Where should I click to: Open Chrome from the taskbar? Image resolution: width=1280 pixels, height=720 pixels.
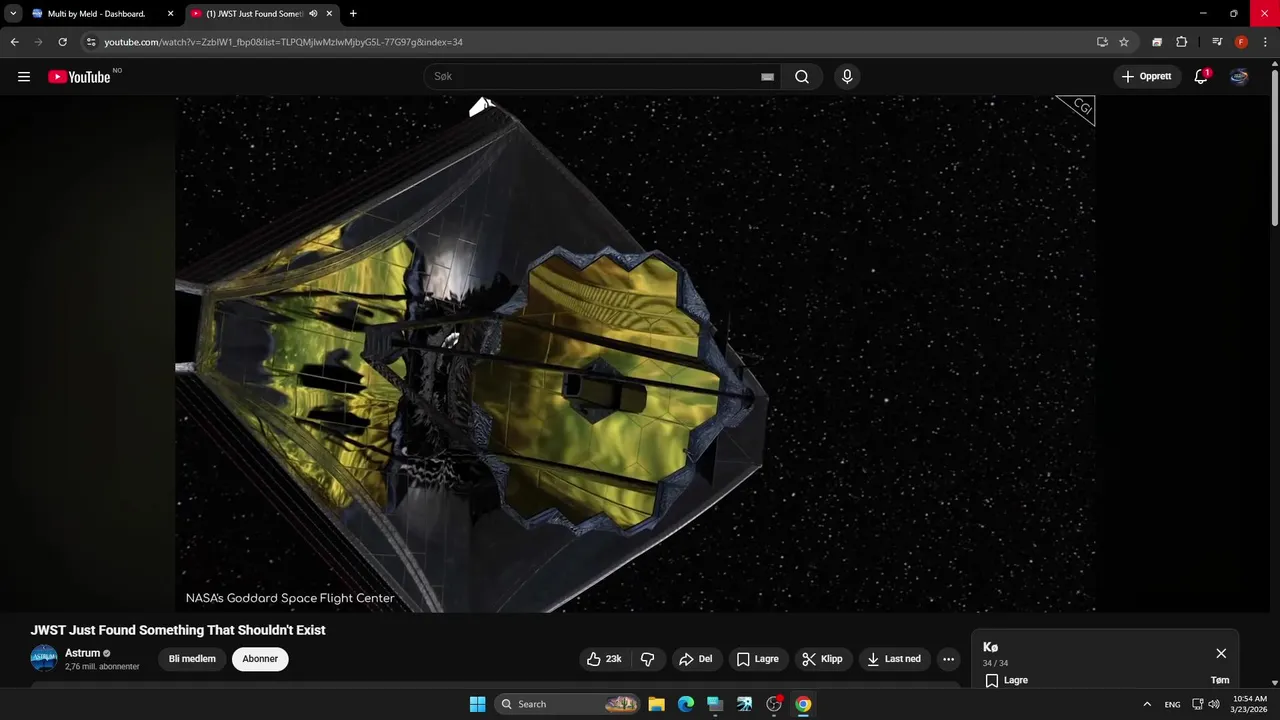point(803,704)
